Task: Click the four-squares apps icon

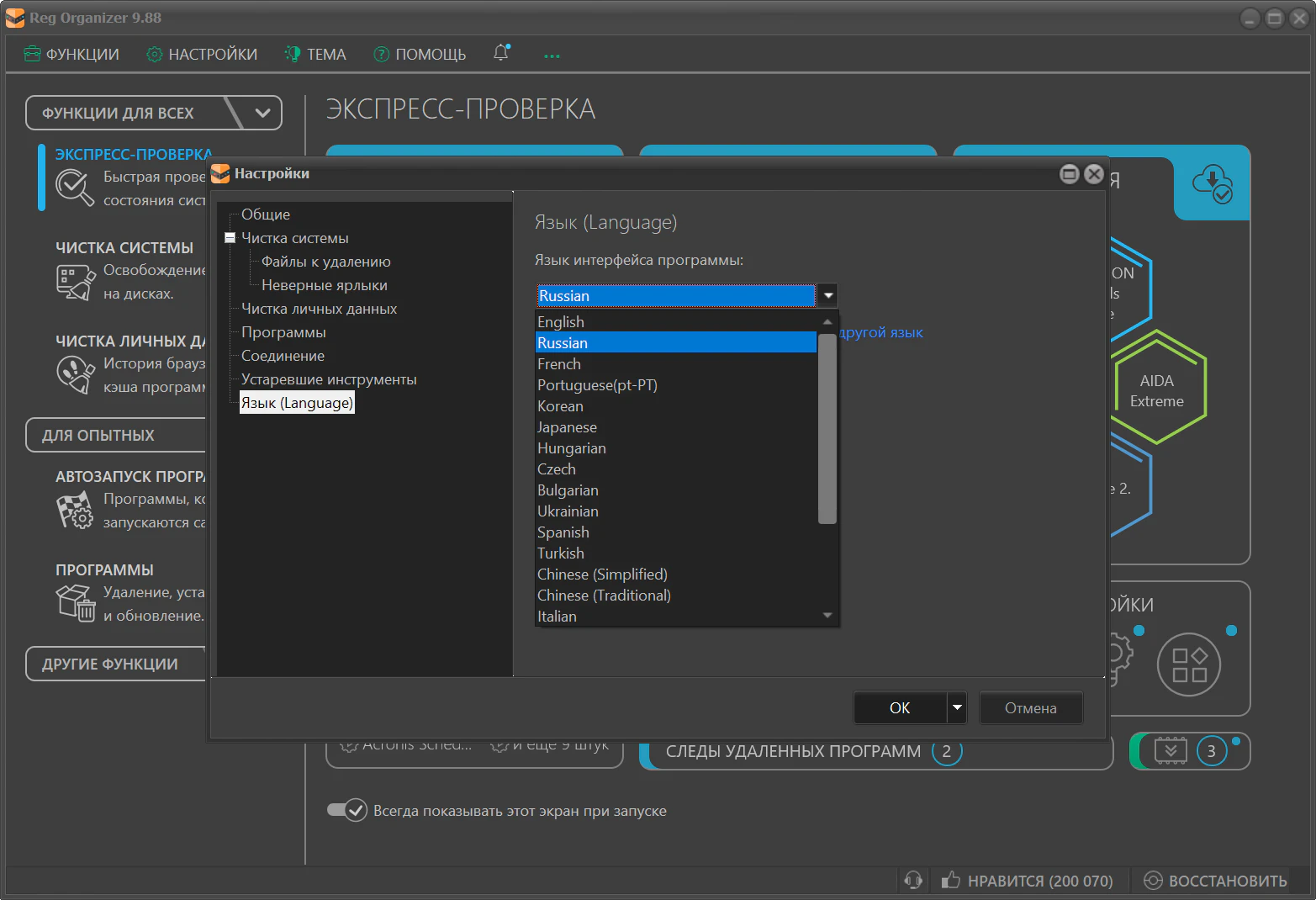Action: 1188,664
